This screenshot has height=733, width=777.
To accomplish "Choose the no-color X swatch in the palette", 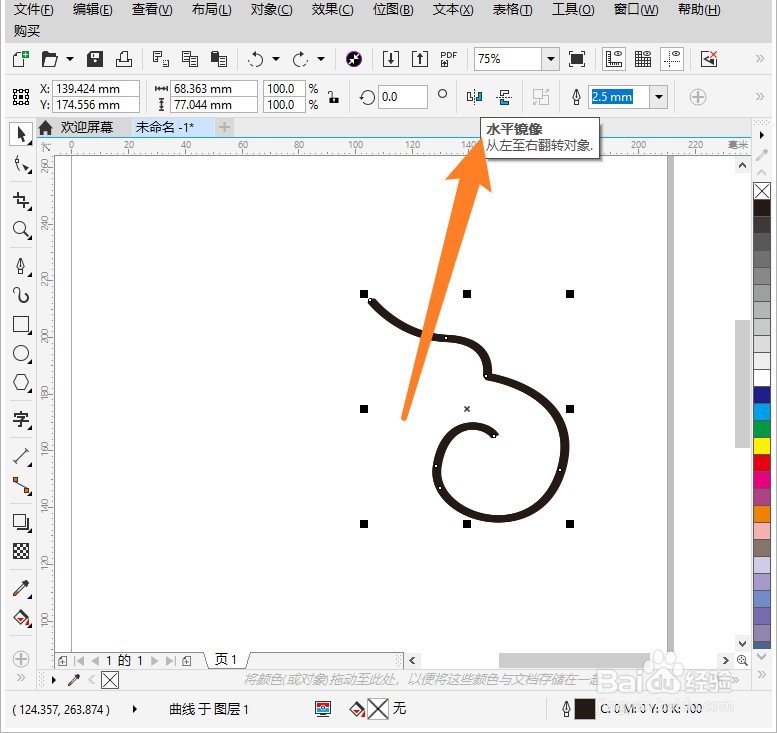I will tap(762, 191).
